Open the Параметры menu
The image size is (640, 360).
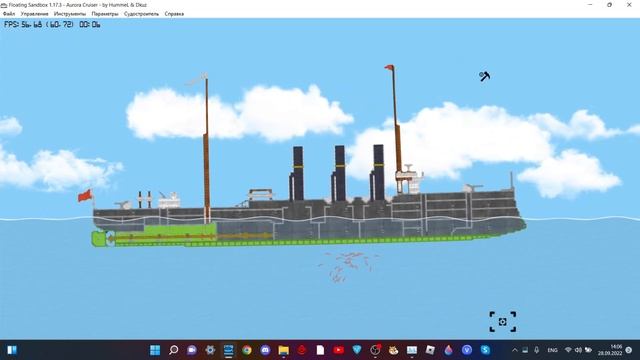[105, 14]
